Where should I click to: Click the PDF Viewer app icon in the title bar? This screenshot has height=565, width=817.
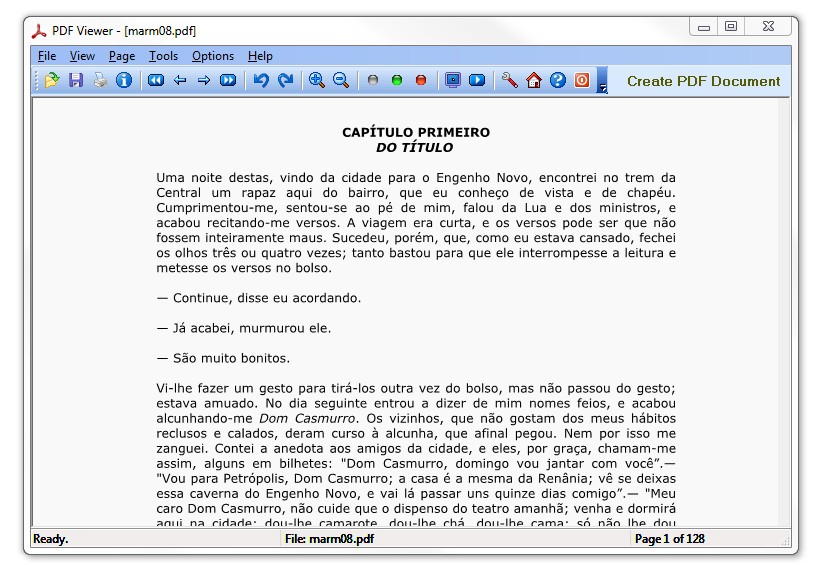pyautogui.click(x=39, y=31)
